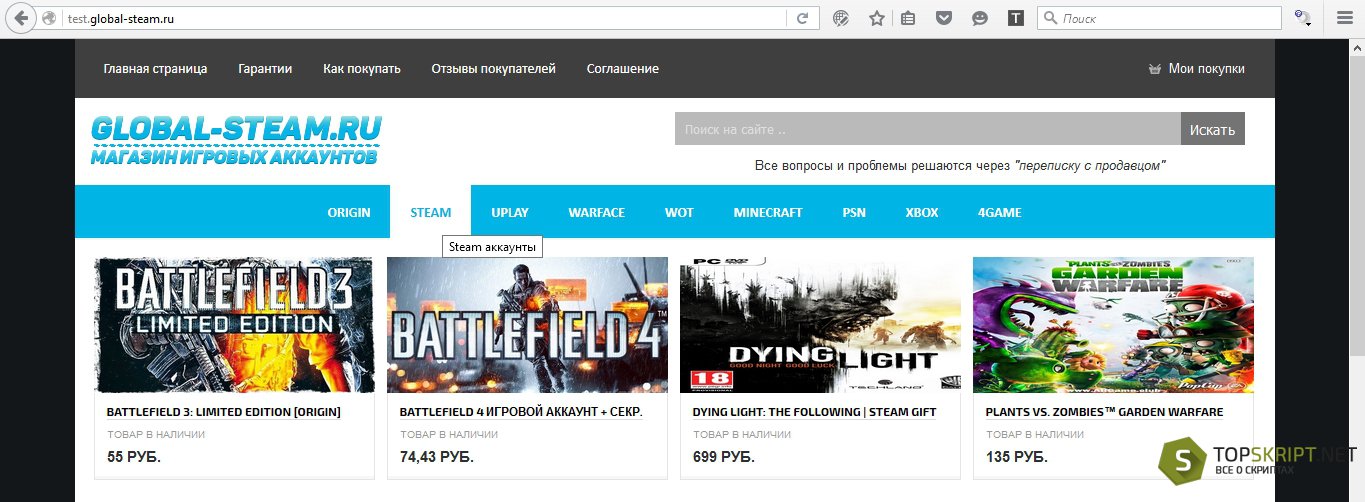Select the ORIGIN category tab

(x=349, y=212)
